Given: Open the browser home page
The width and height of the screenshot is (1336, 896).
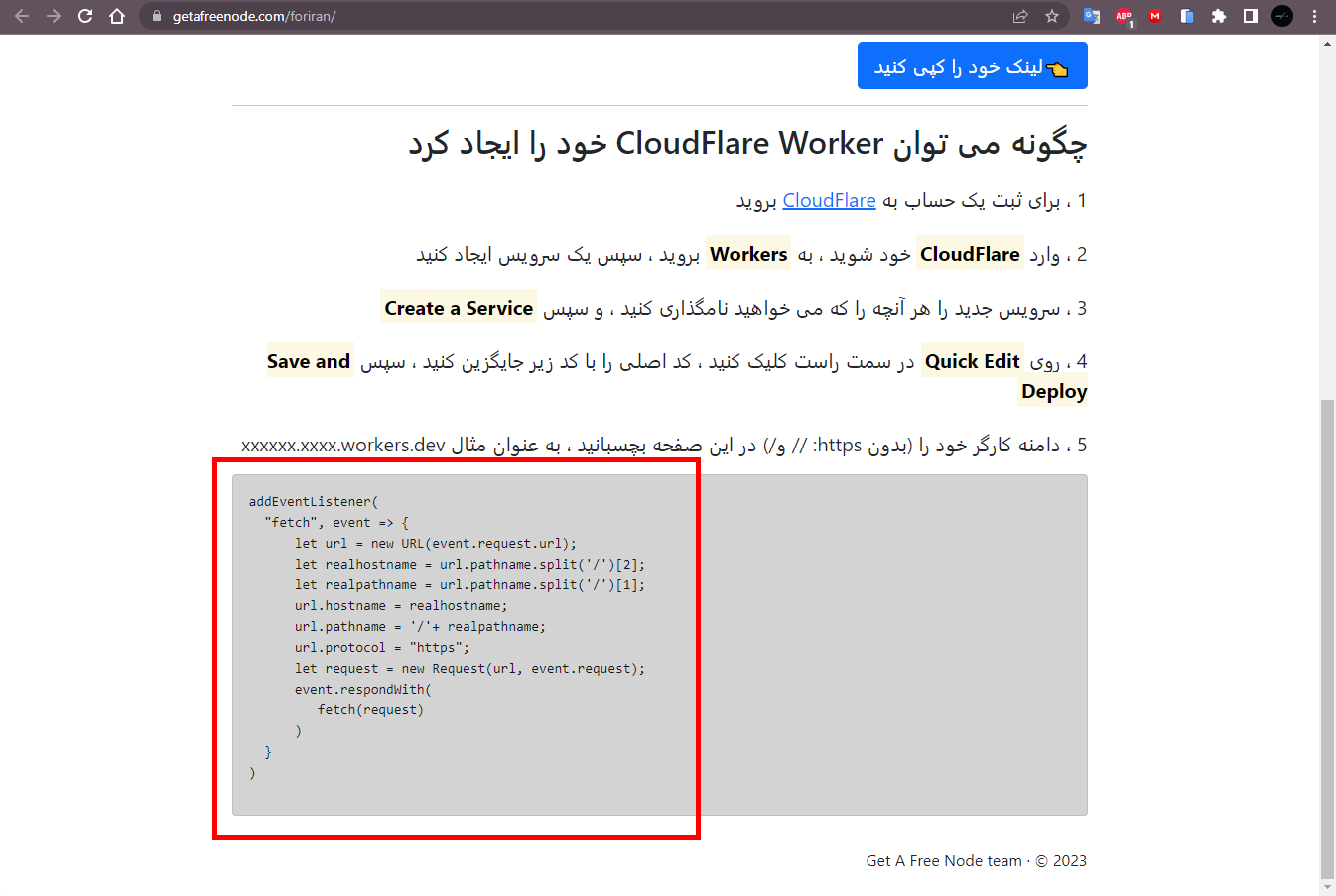Looking at the screenshot, I should point(117,16).
